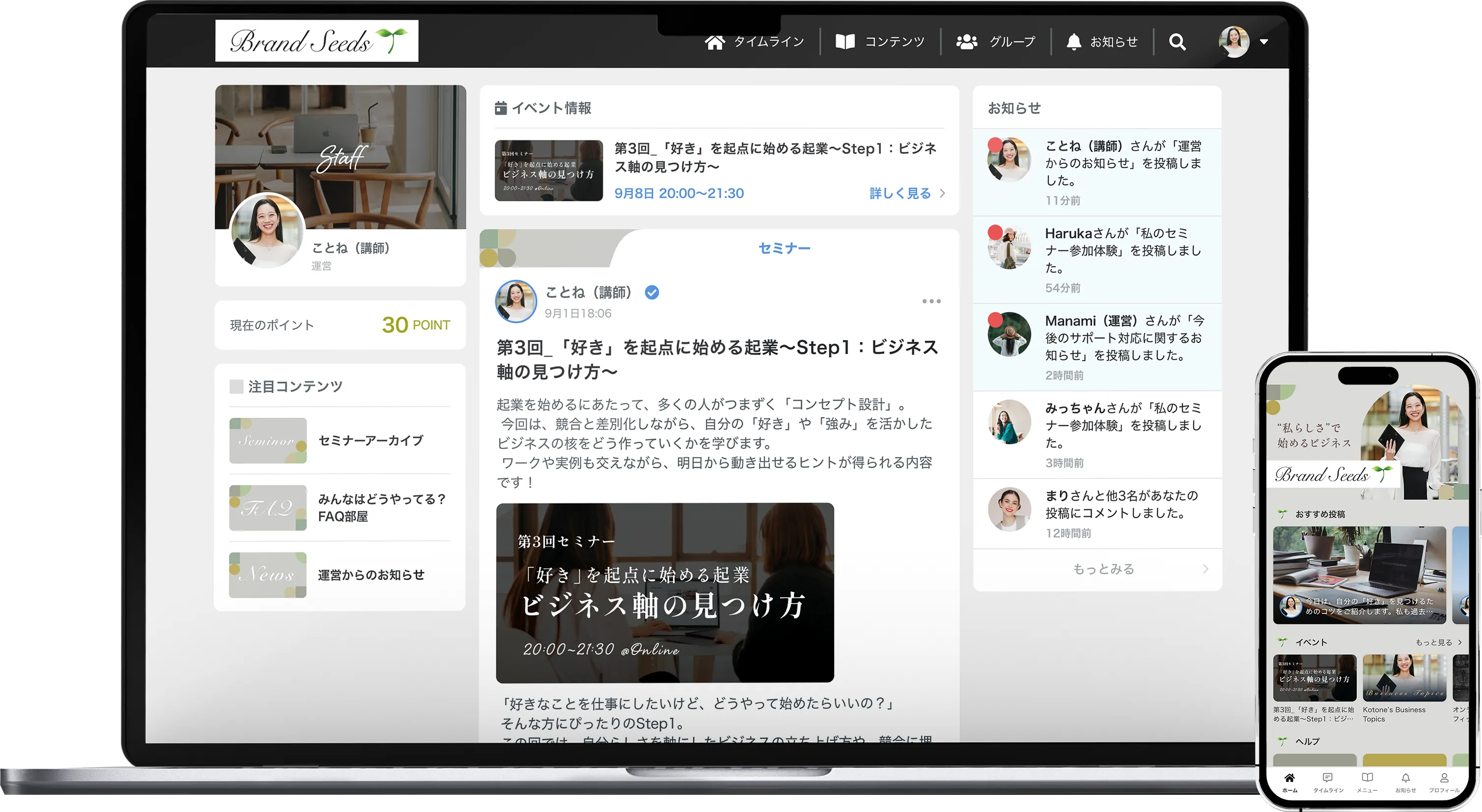Click the verified badge next to ことね（講師）
The height and width of the screenshot is (812, 1482).
coord(651,293)
